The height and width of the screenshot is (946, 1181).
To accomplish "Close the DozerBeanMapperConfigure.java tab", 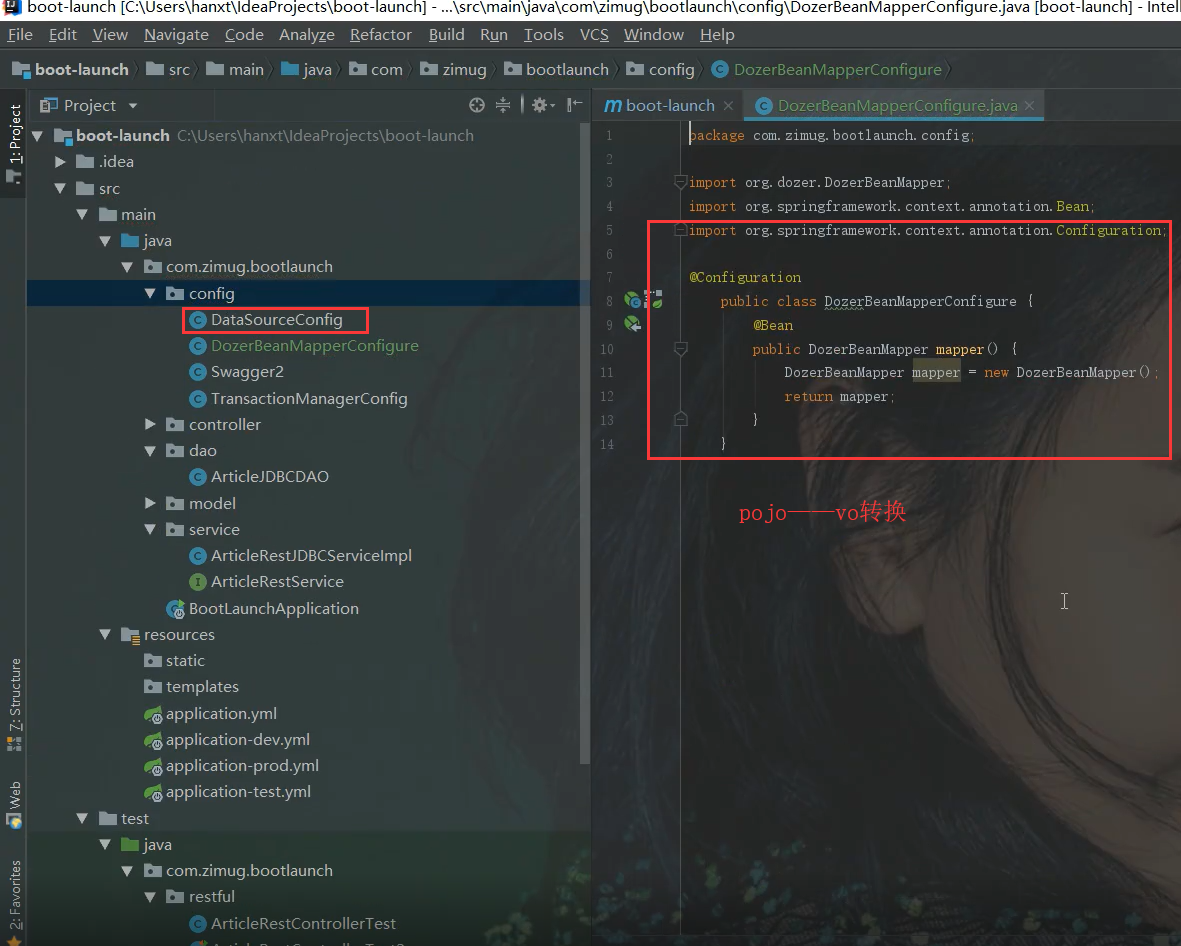I will point(1030,105).
